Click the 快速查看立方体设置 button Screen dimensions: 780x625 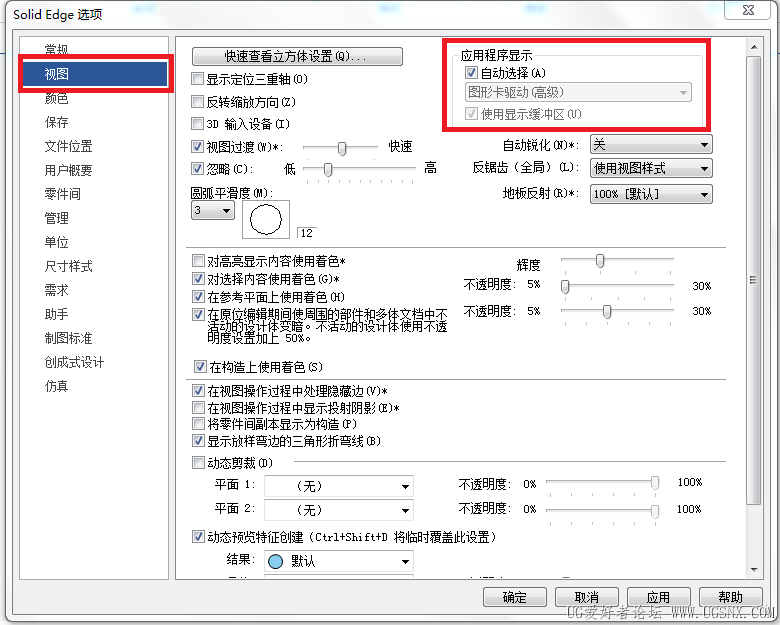(297, 56)
